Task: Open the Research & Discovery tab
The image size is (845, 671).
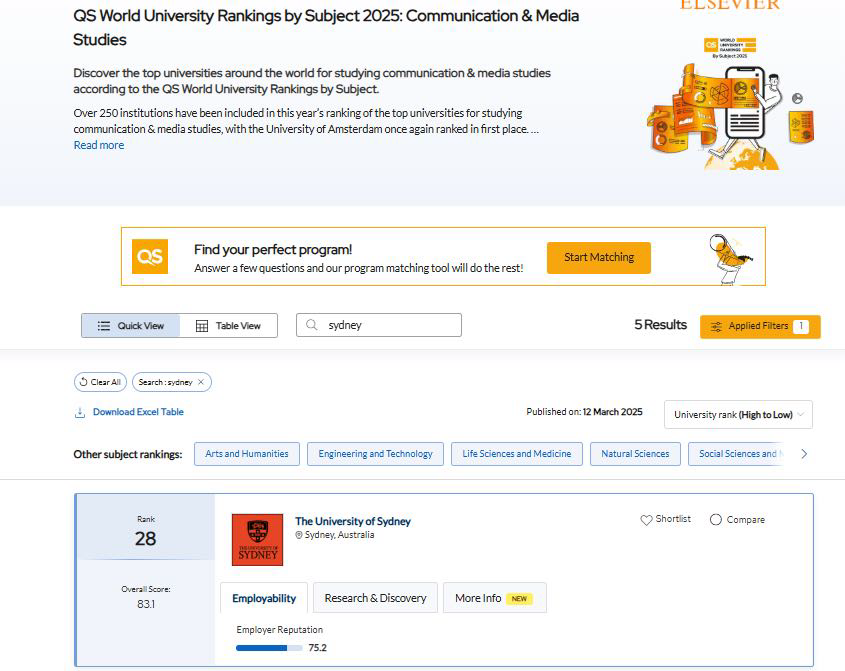Action: tap(375, 598)
